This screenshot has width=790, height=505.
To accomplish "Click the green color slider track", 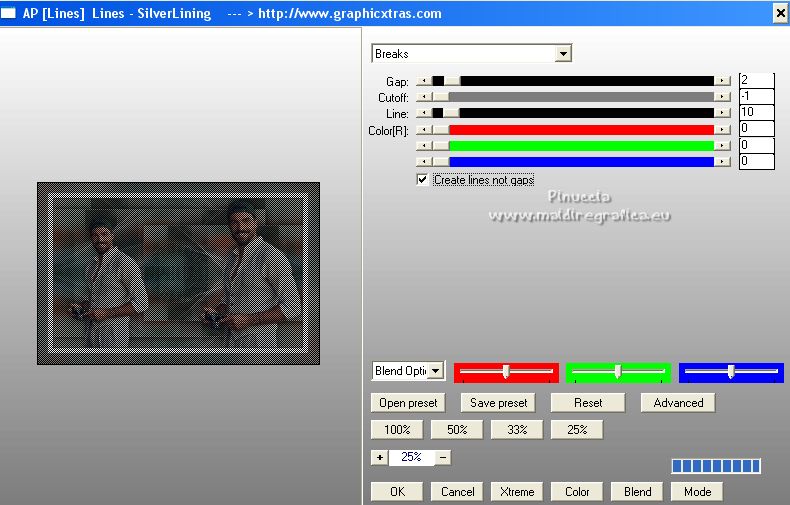I will [x=573, y=146].
